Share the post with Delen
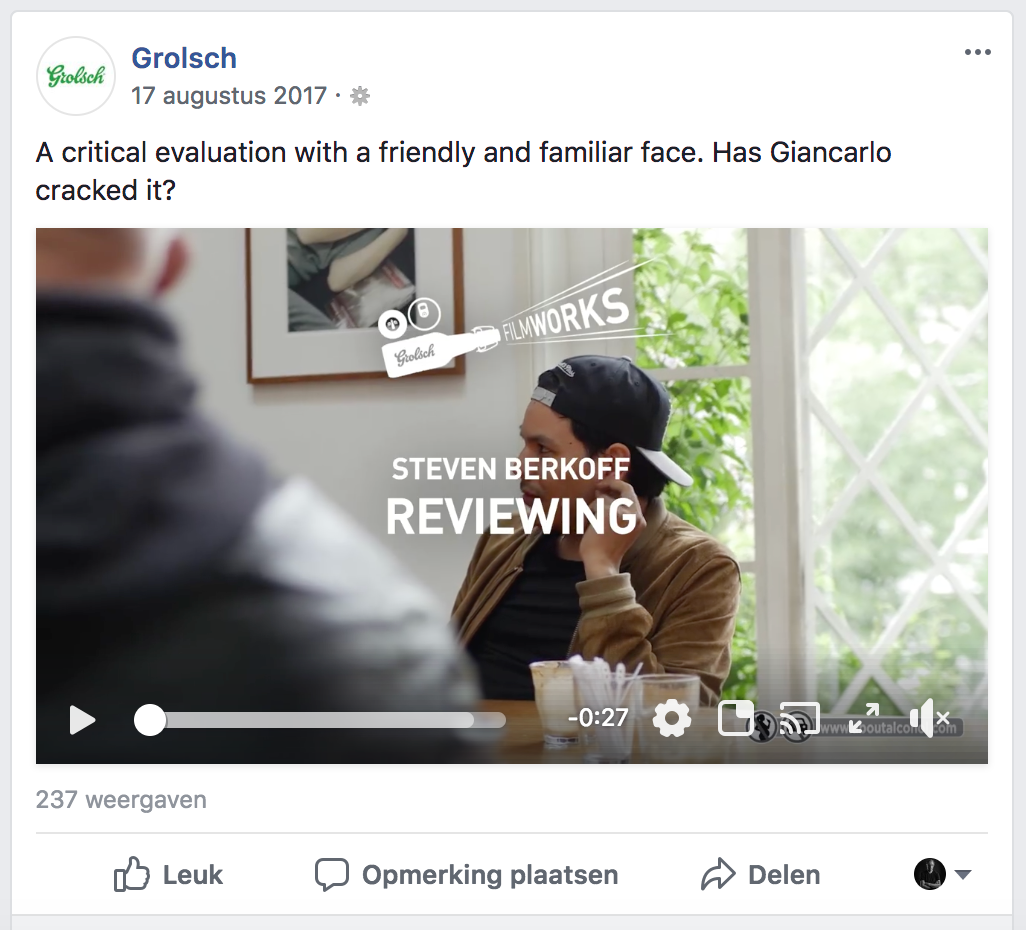This screenshot has height=930, width=1026. pyautogui.click(x=760, y=874)
